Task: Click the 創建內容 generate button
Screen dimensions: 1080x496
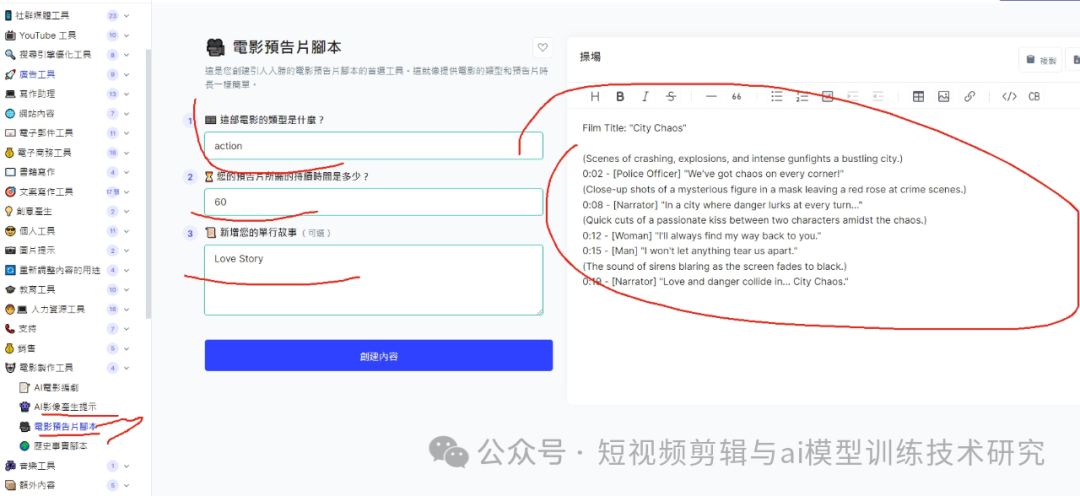Action: coord(378,355)
